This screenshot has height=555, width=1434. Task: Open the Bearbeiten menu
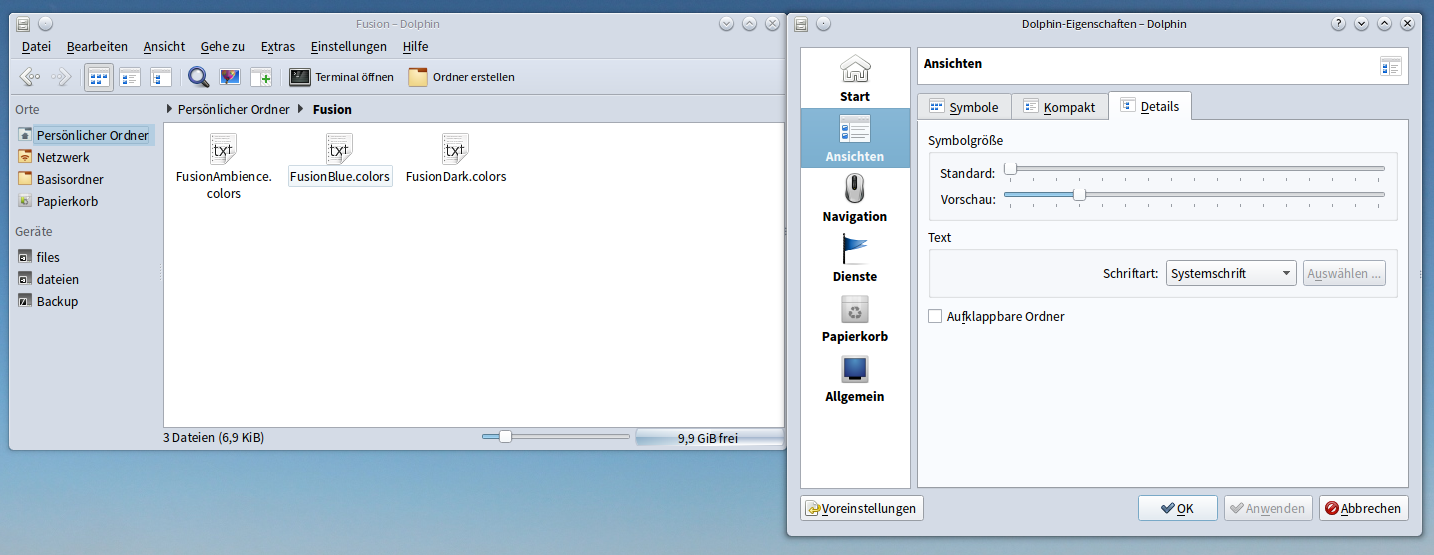97,46
